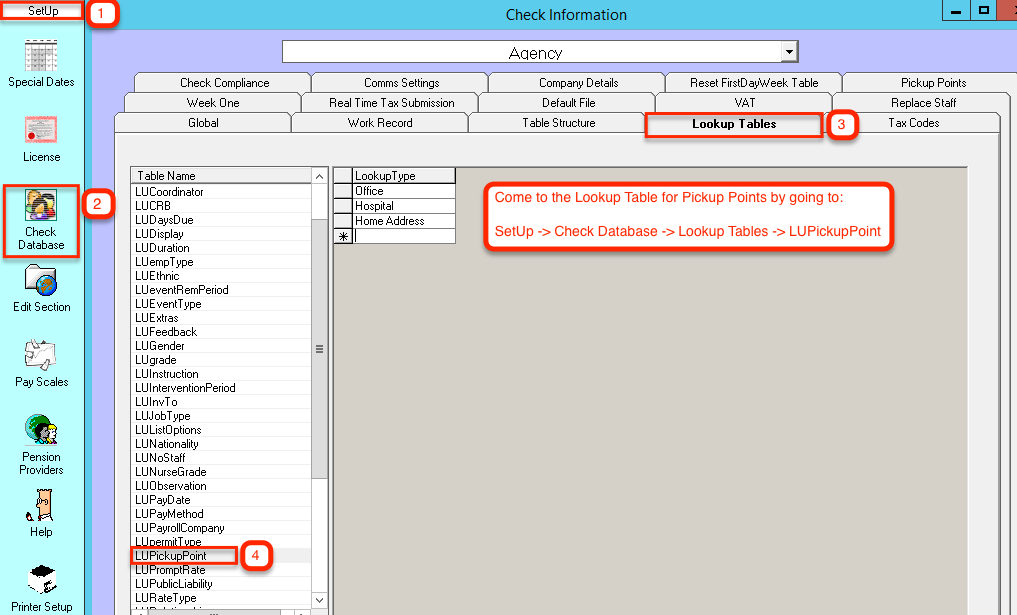Click the Help icon in sidebar
The width and height of the screenshot is (1017, 615).
[41, 506]
